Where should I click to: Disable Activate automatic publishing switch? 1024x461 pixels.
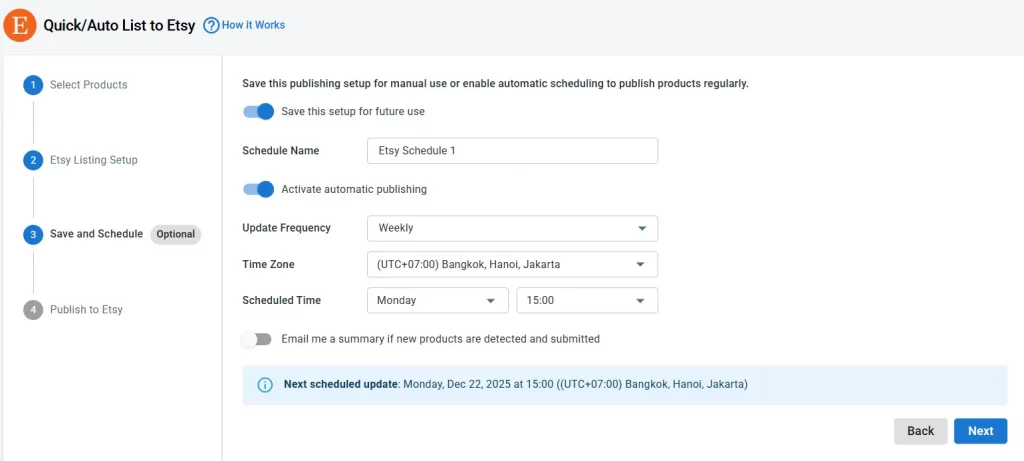click(258, 189)
